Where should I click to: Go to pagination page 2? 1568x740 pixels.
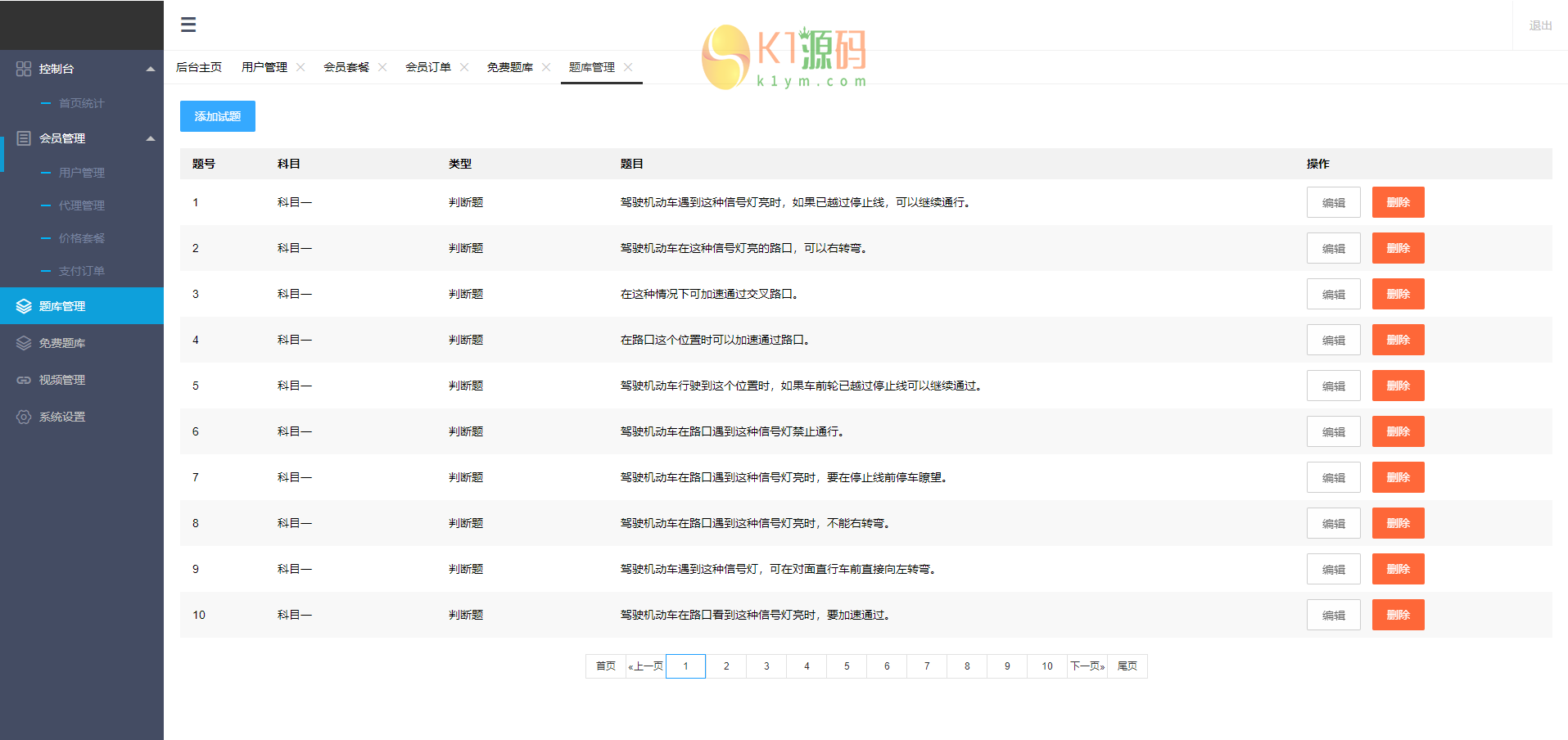(726, 666)
